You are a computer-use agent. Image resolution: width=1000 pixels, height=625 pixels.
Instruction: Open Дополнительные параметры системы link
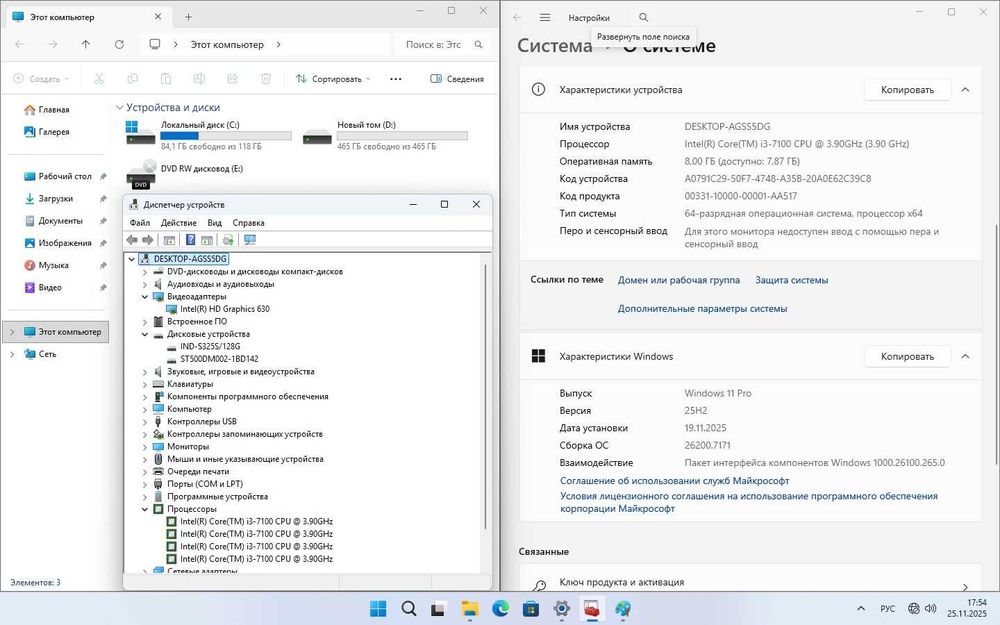pyautogui.click(x=702, y=309)
